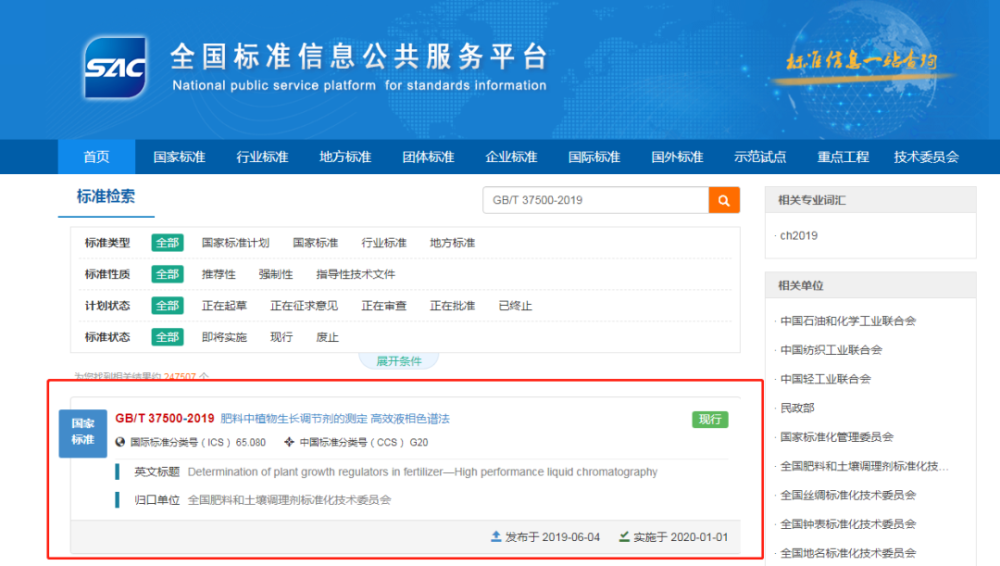Click the 发布于 2019-06-04 date text
This screenshot has width=1000, height=566.
point(552,537)
